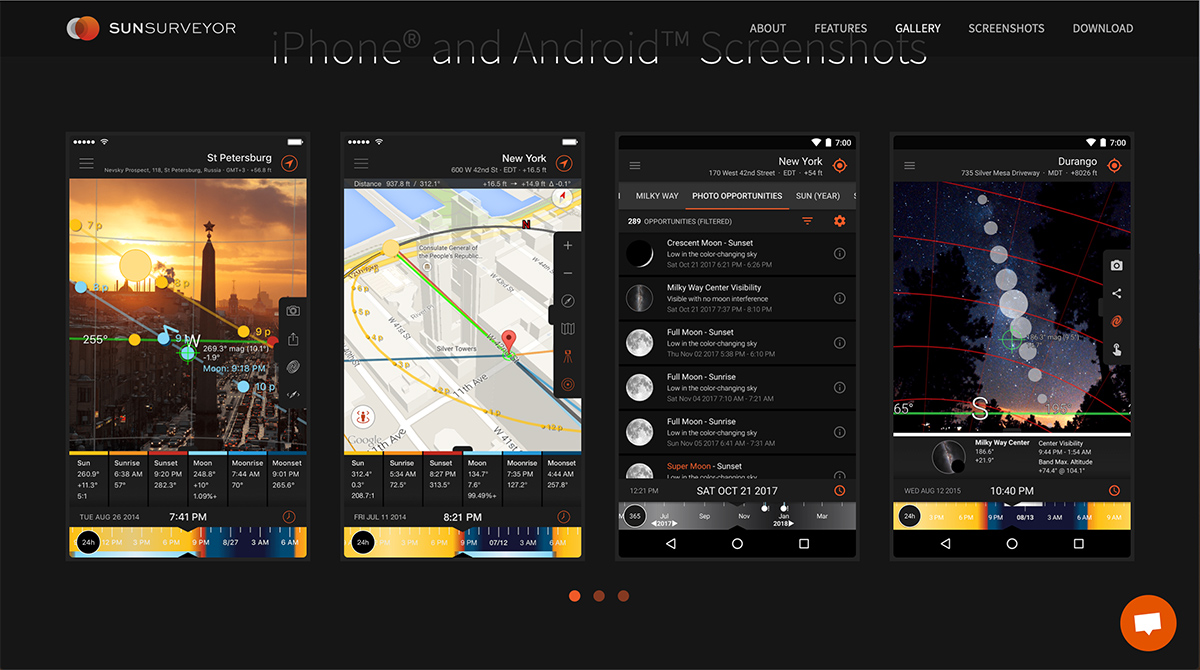Image resolution: width=1200 pixels, height=670 pixels.
Task: Tap target icon beside 170 West 42nd Street
Action: pyautogui.click(x=840, y=166)
